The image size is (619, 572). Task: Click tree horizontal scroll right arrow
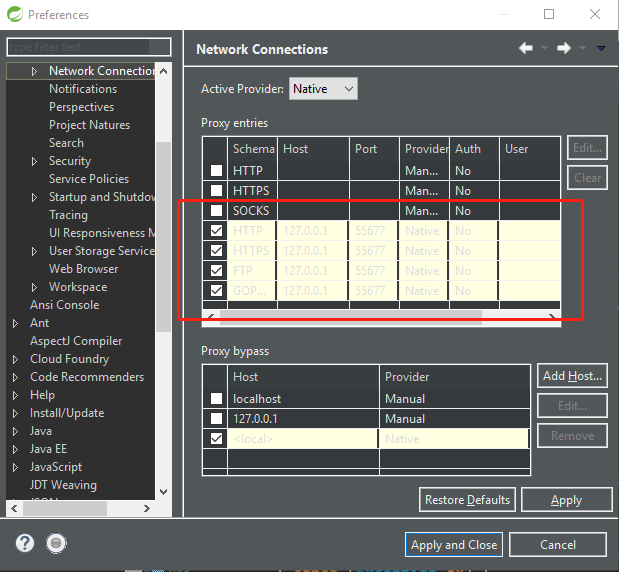point(147,508)
